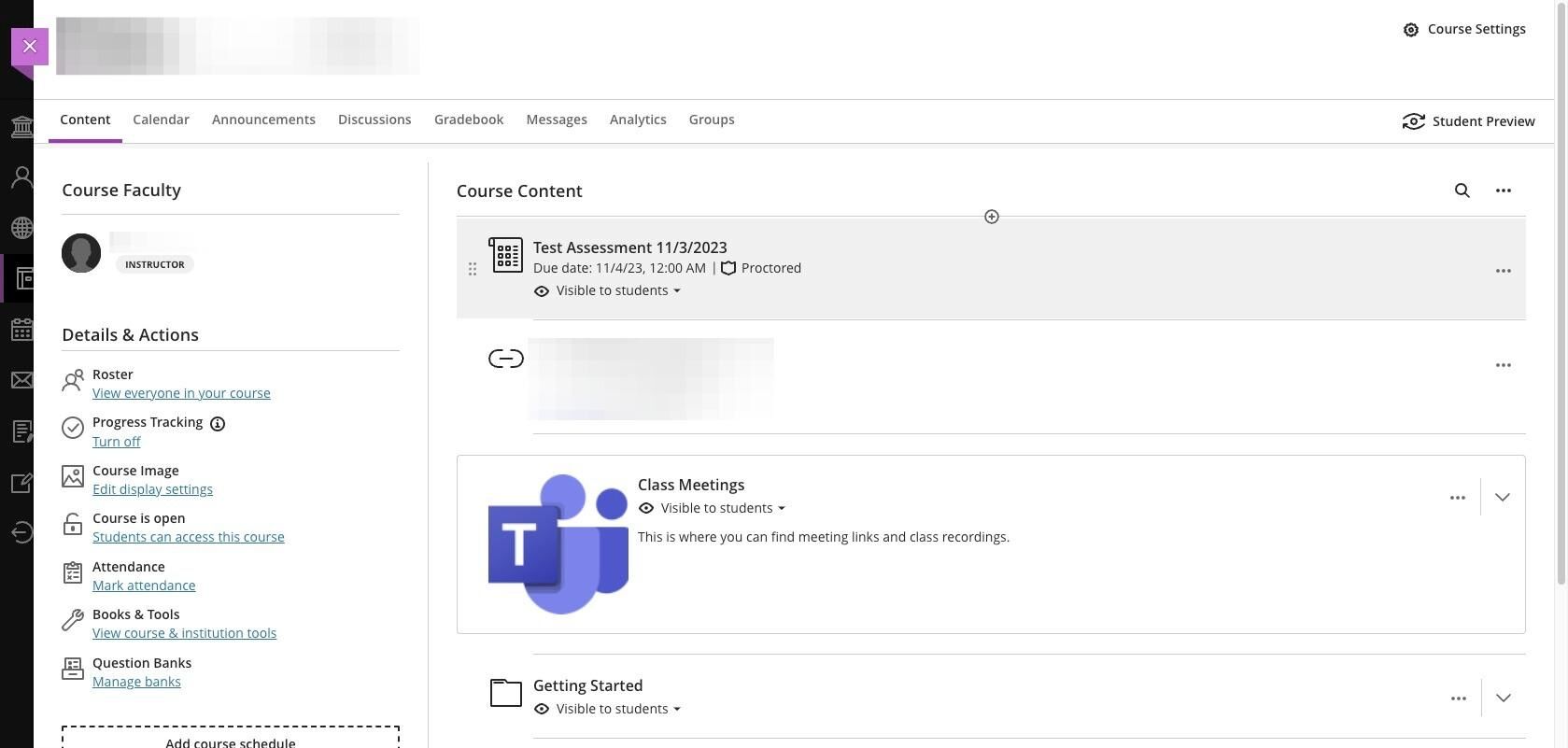
Task: Close the course panel with purple X
Action: pyautogui.click(x=30, y=47)
